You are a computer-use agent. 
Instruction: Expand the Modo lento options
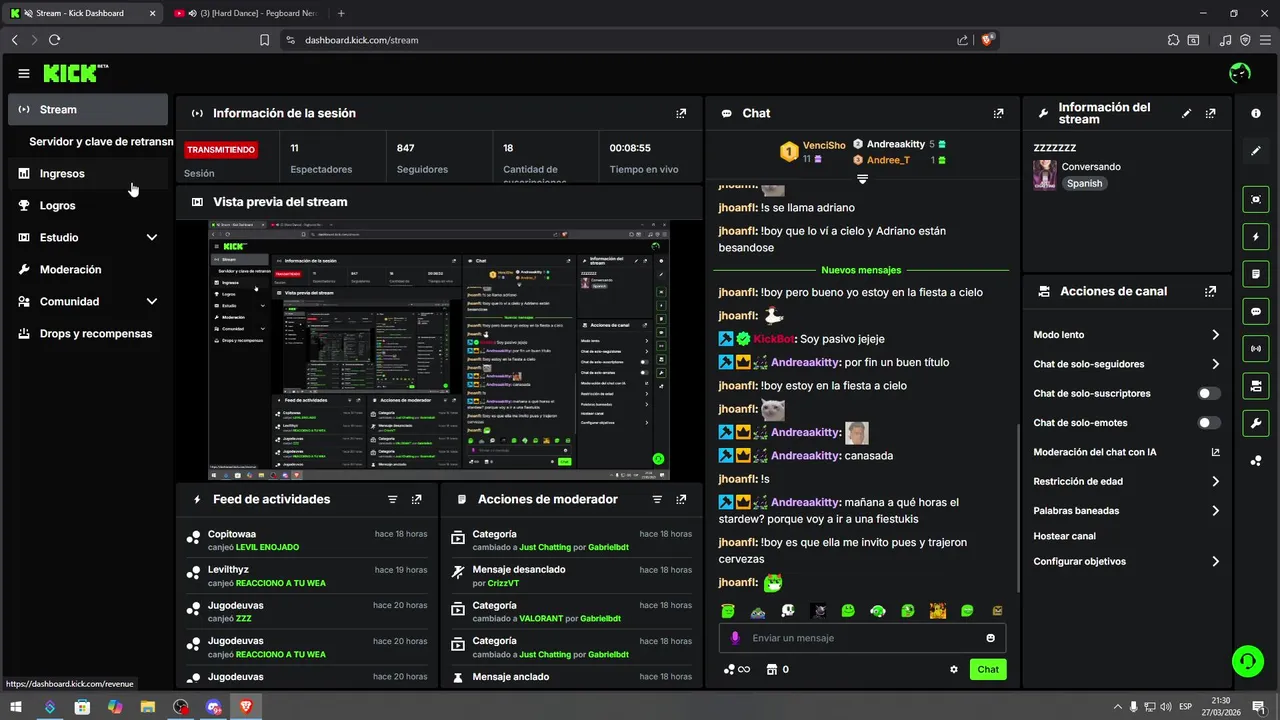pos(1215,335)
